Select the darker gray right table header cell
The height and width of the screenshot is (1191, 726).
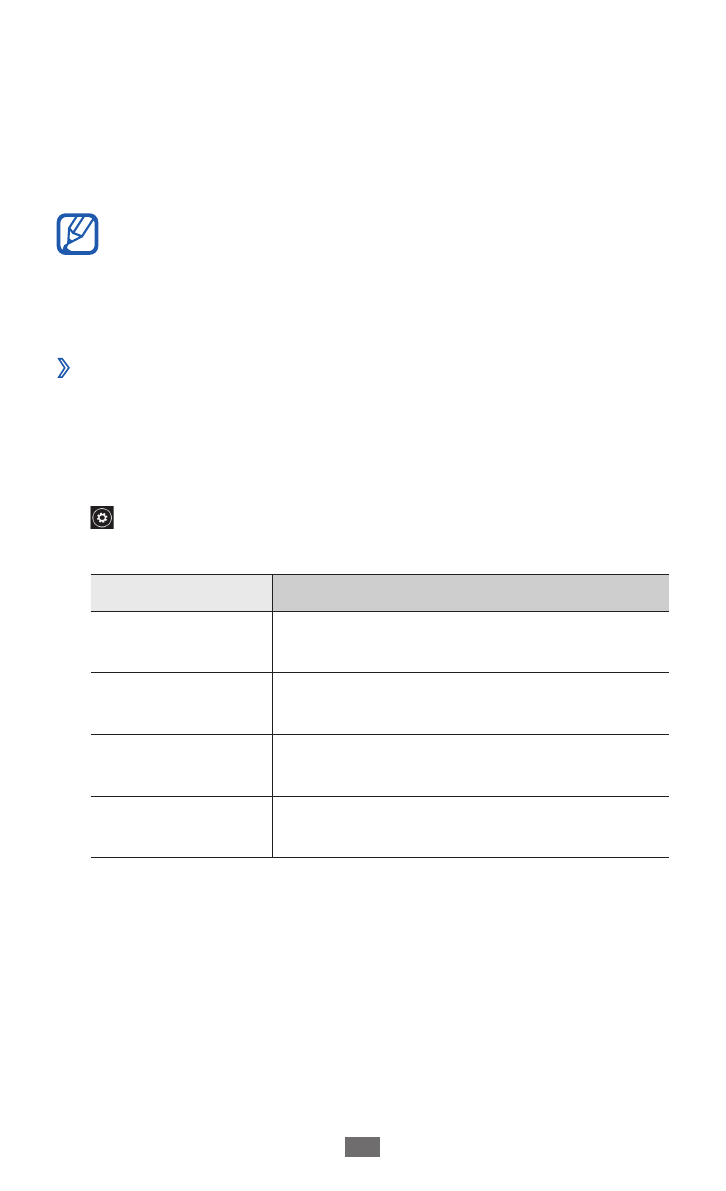[x=470, y=592]
